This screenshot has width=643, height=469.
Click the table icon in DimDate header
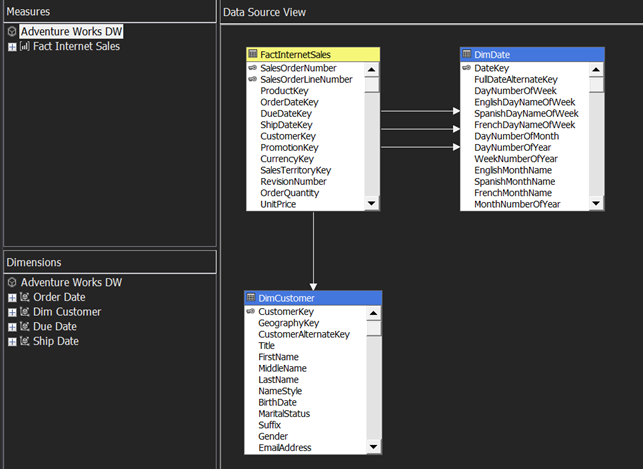[x=467, y=54]
